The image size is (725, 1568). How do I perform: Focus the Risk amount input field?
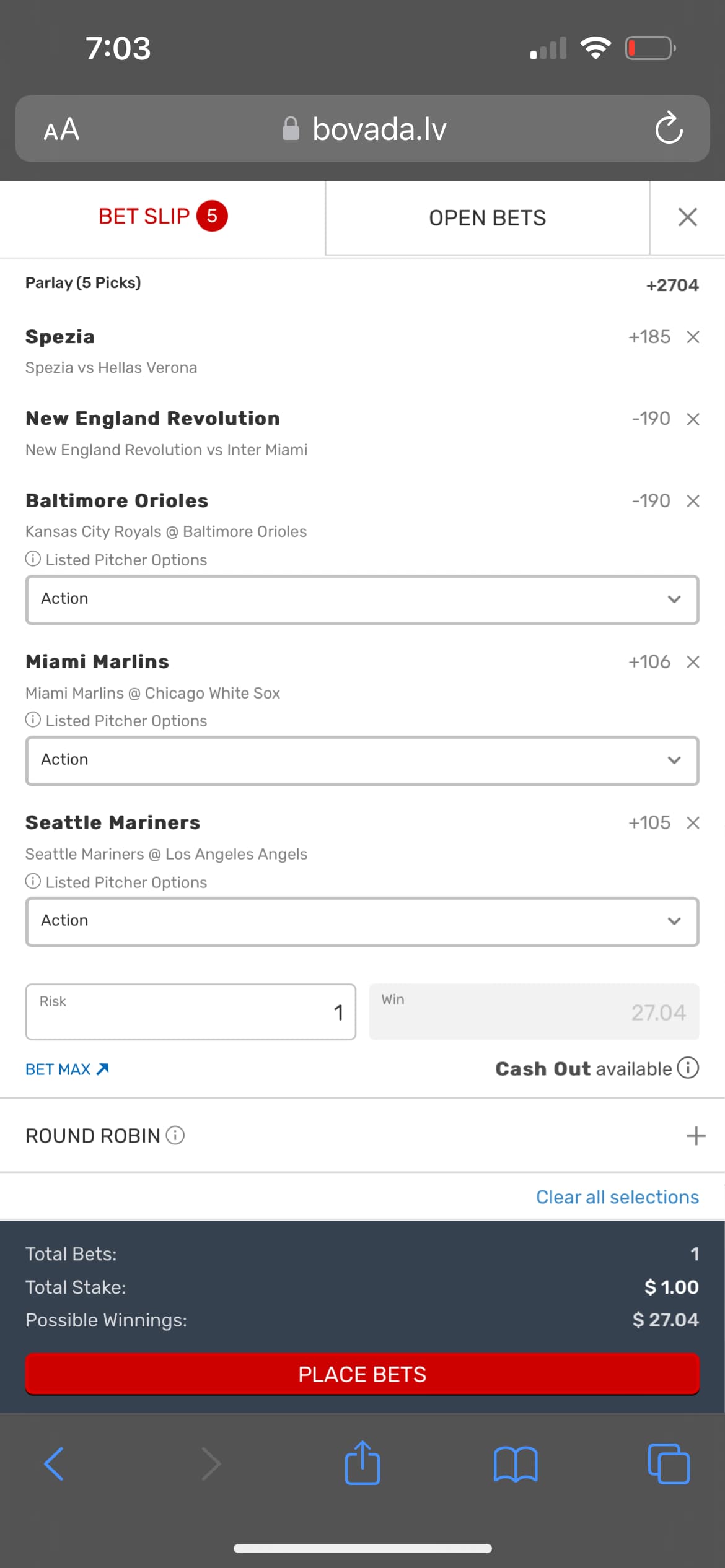191,1012
